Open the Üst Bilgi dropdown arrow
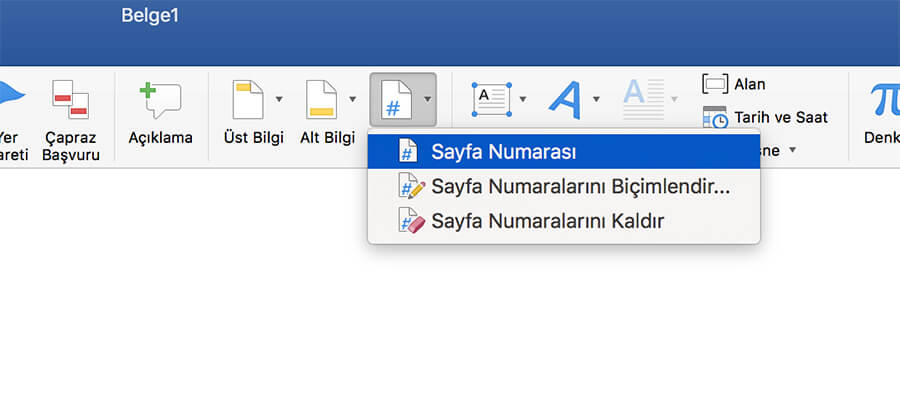Screen dimensions: 900x417 (x=279, y=99)
